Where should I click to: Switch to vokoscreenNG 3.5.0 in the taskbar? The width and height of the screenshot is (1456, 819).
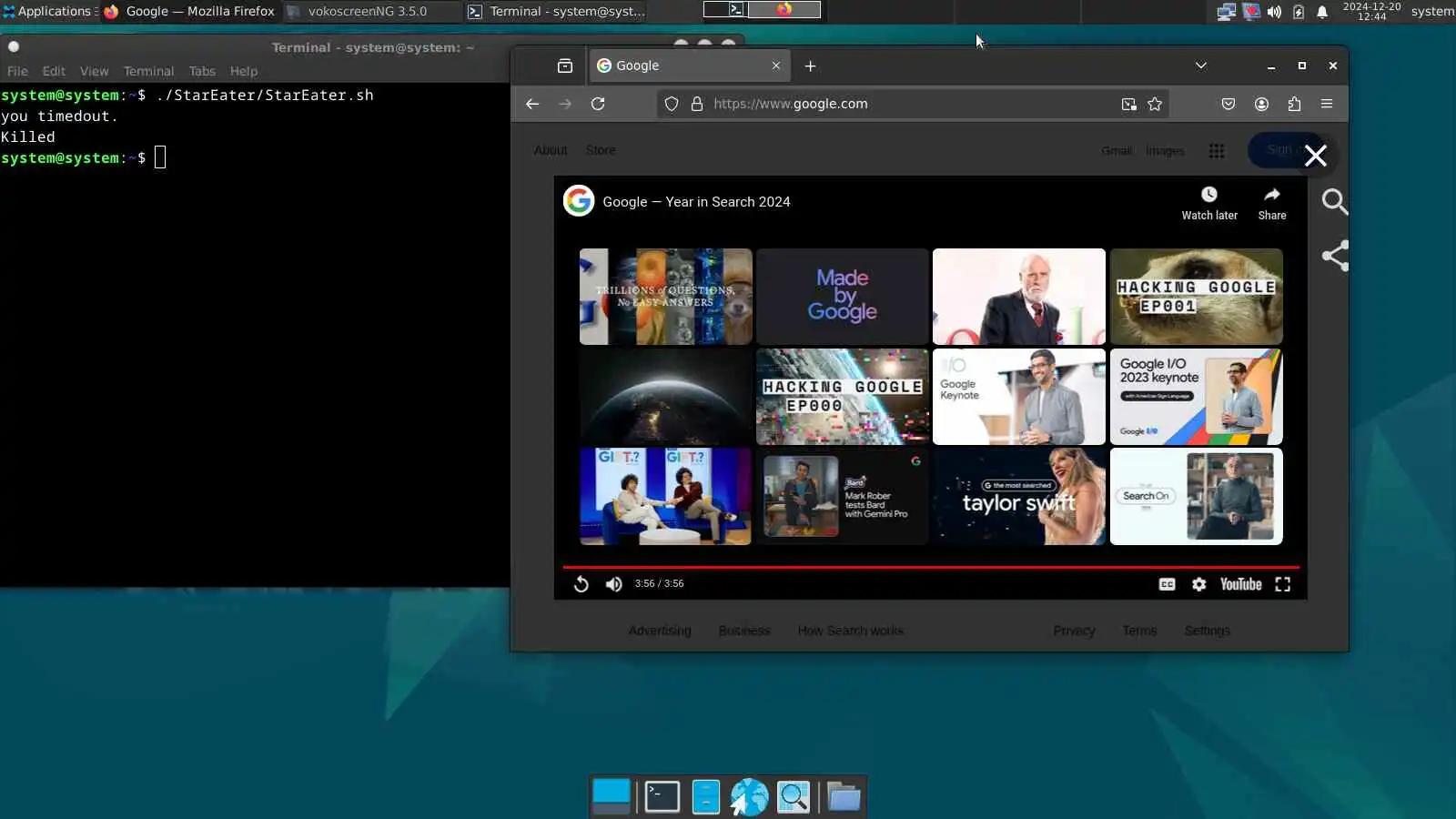tap(372, 11)
